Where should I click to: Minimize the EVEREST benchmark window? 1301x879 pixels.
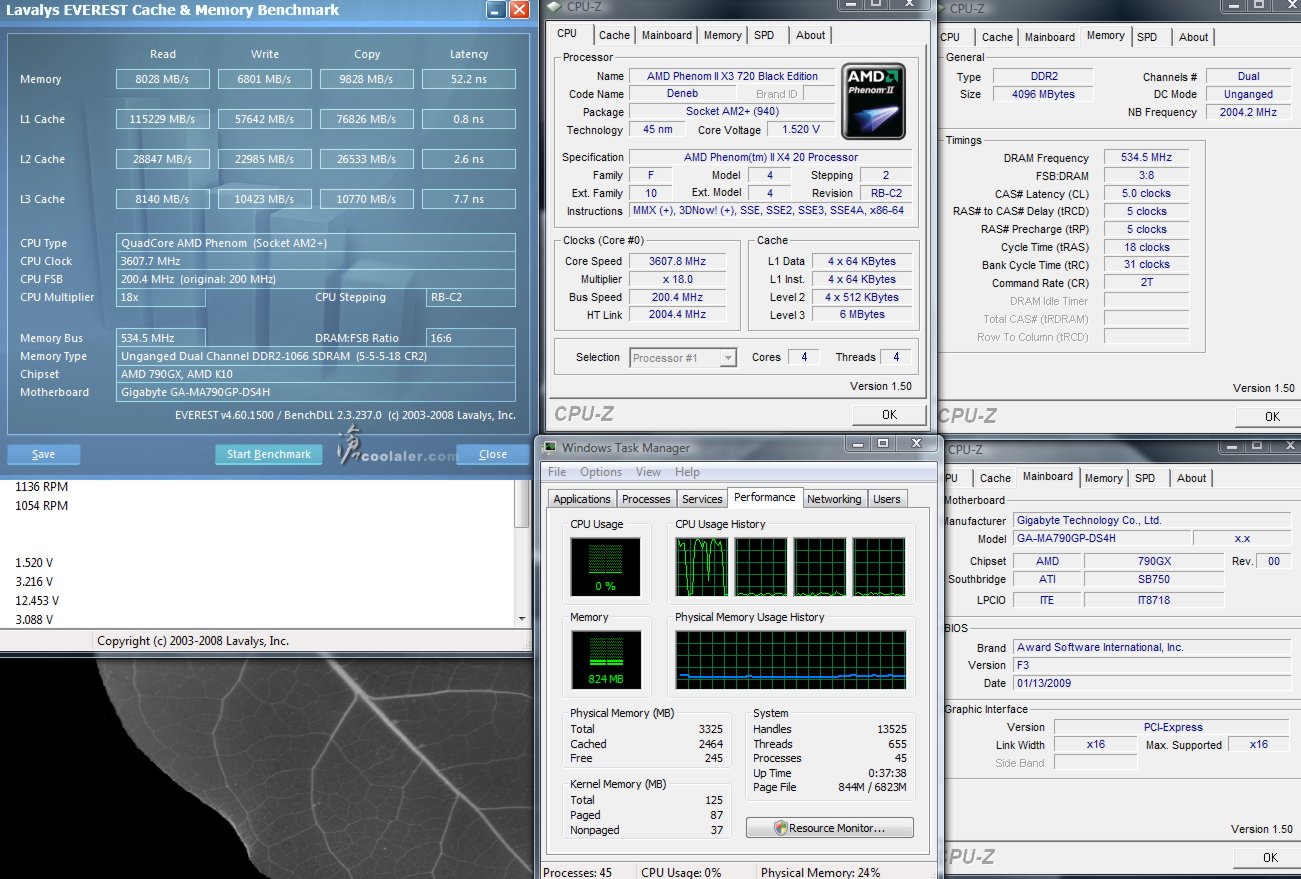tap(496, 10)
